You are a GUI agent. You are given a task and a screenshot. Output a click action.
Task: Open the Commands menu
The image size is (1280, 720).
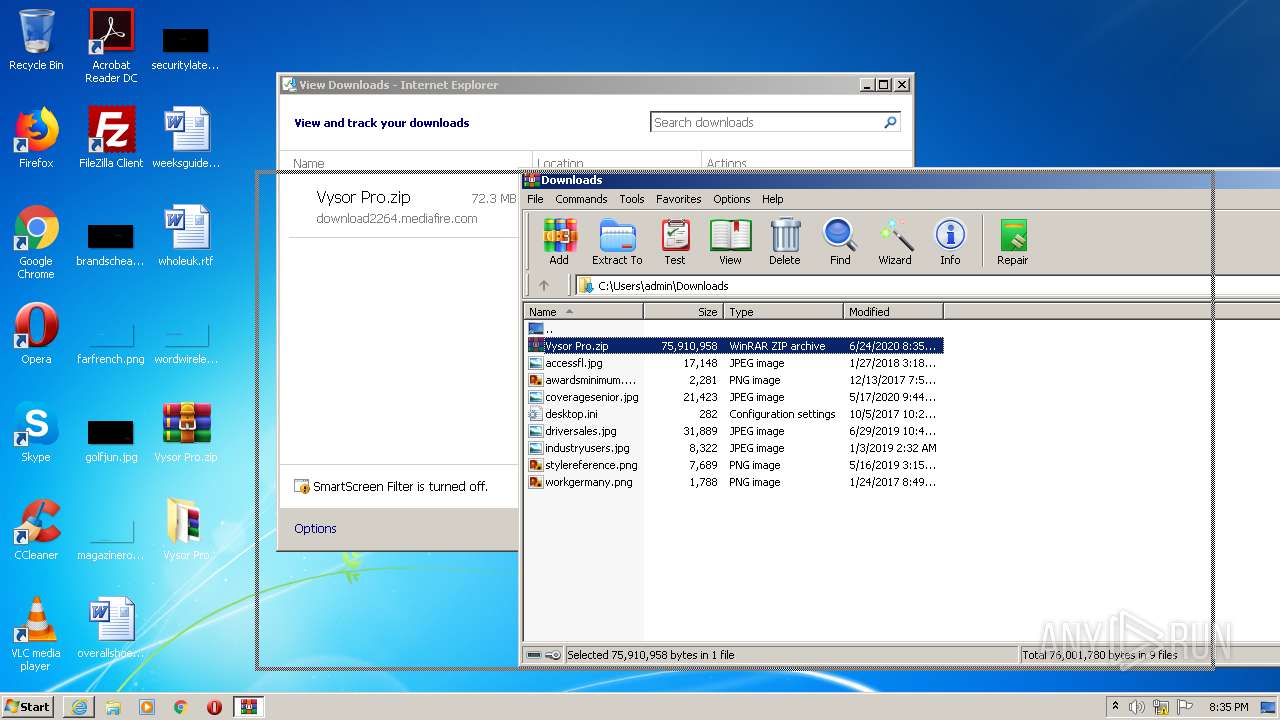pyautogui.click(x=581, y=199)
